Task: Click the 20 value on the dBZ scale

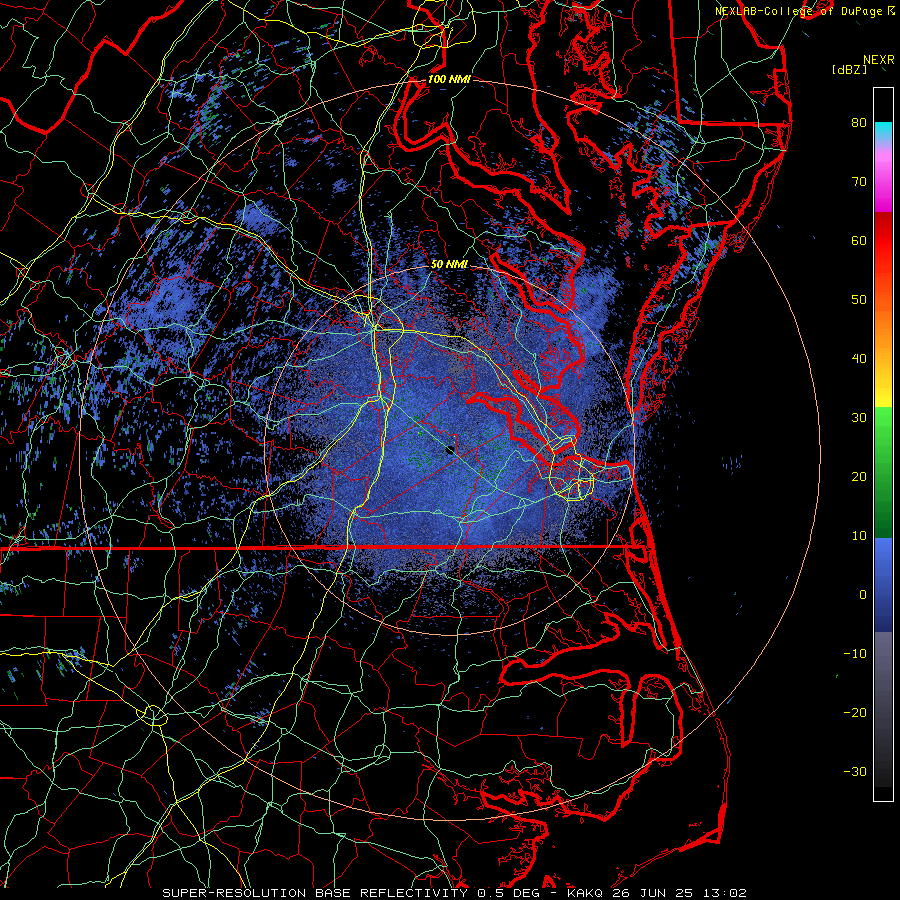Action: (859, 476)
